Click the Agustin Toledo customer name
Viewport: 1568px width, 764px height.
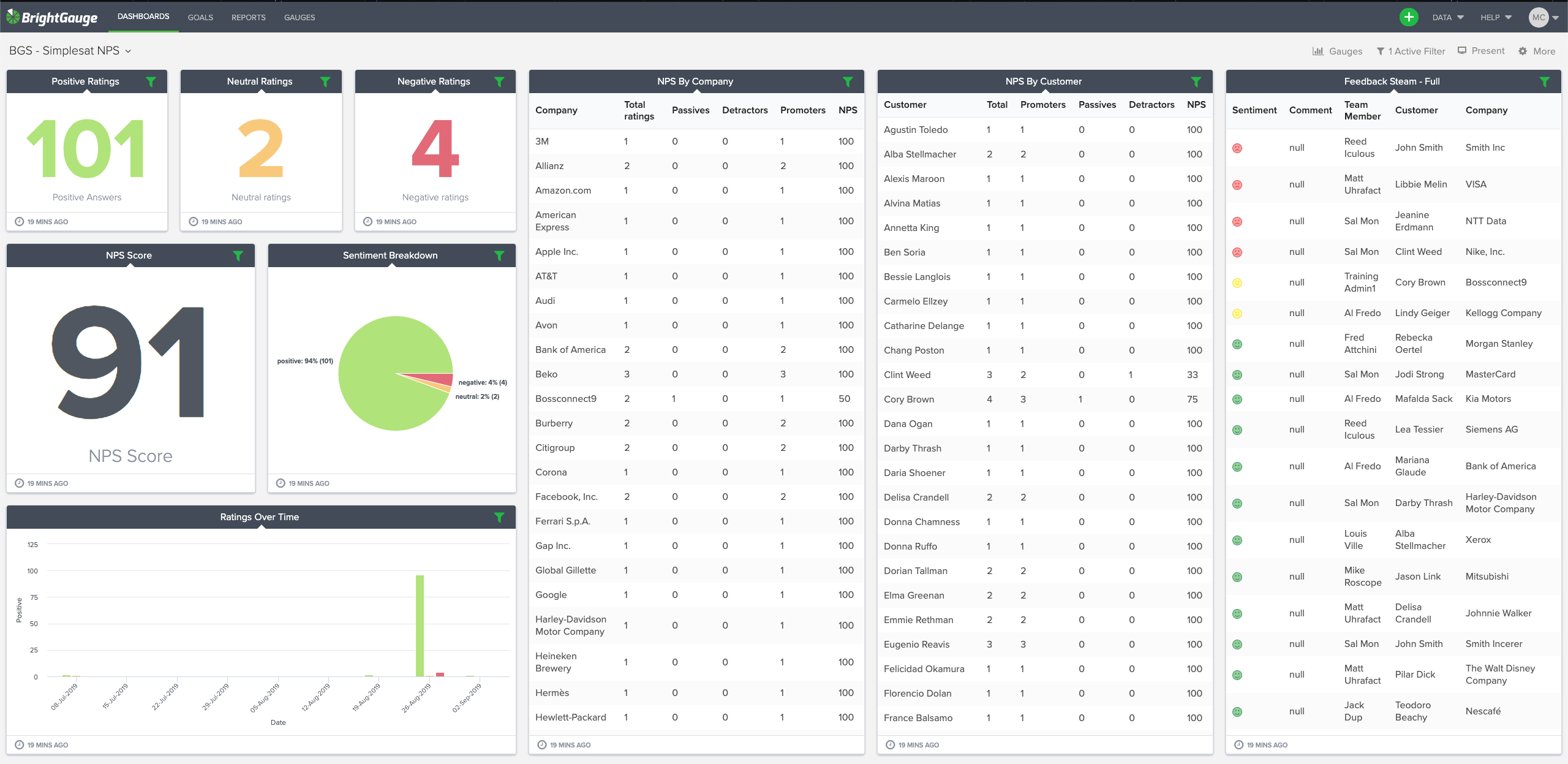[x=916, y=130]
